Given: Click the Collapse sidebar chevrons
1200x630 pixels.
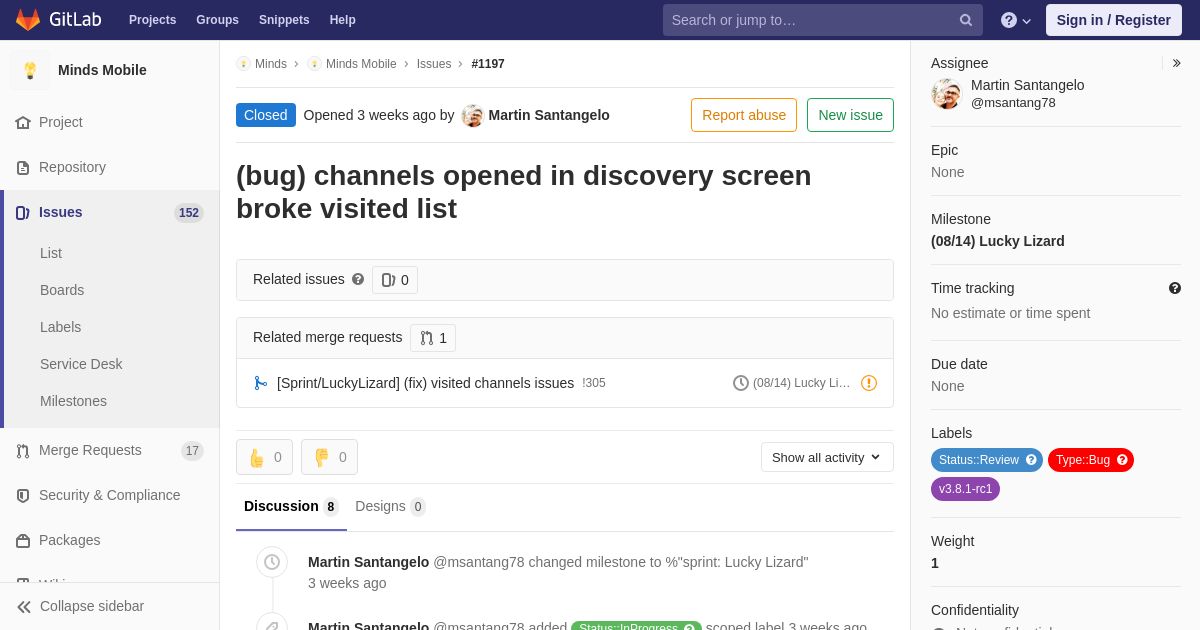Looking at the screenshot, I should coord(24,606).
